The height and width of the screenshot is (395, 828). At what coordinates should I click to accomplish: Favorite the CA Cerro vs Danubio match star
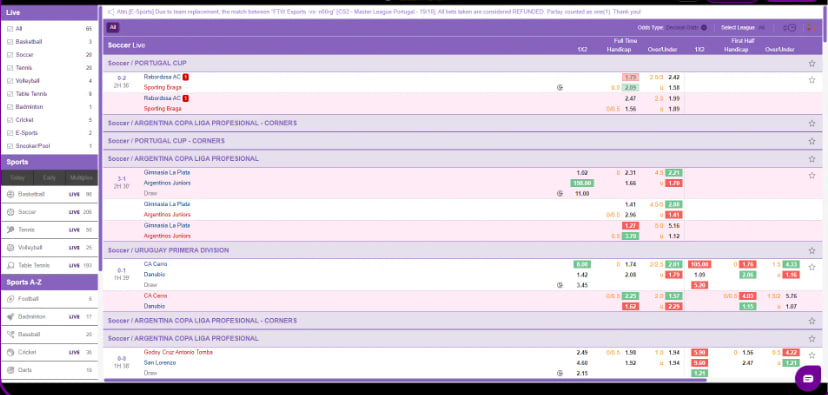(x=812, y=267)
